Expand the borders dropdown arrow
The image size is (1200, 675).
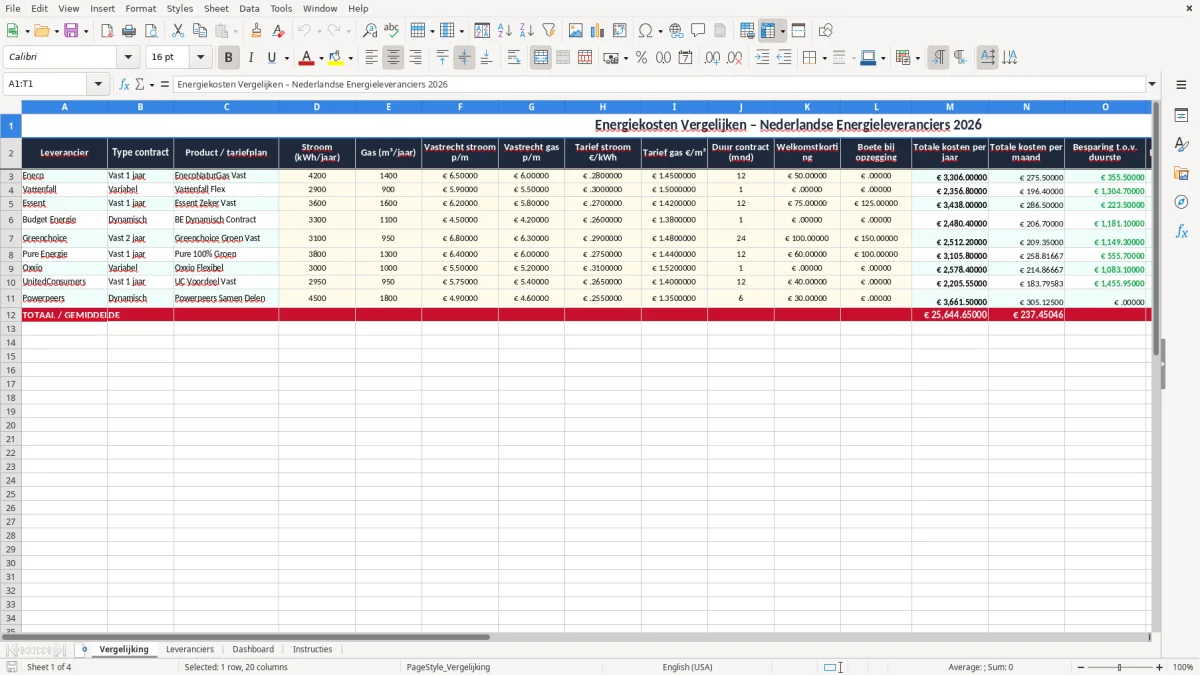824,58
